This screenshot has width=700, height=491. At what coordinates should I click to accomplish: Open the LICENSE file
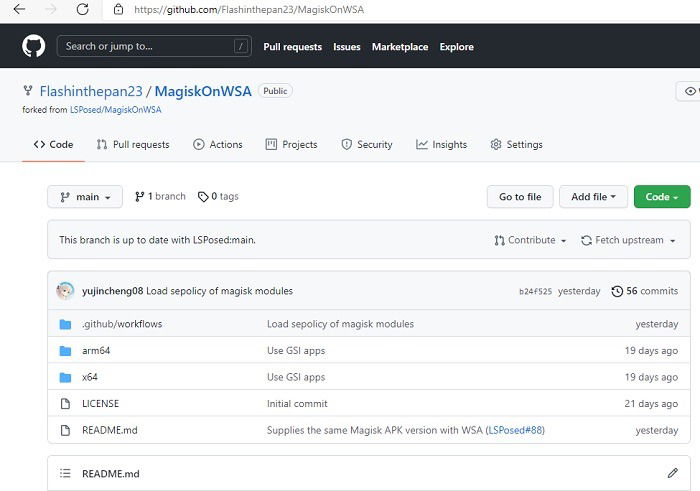(x=100, y=404)
